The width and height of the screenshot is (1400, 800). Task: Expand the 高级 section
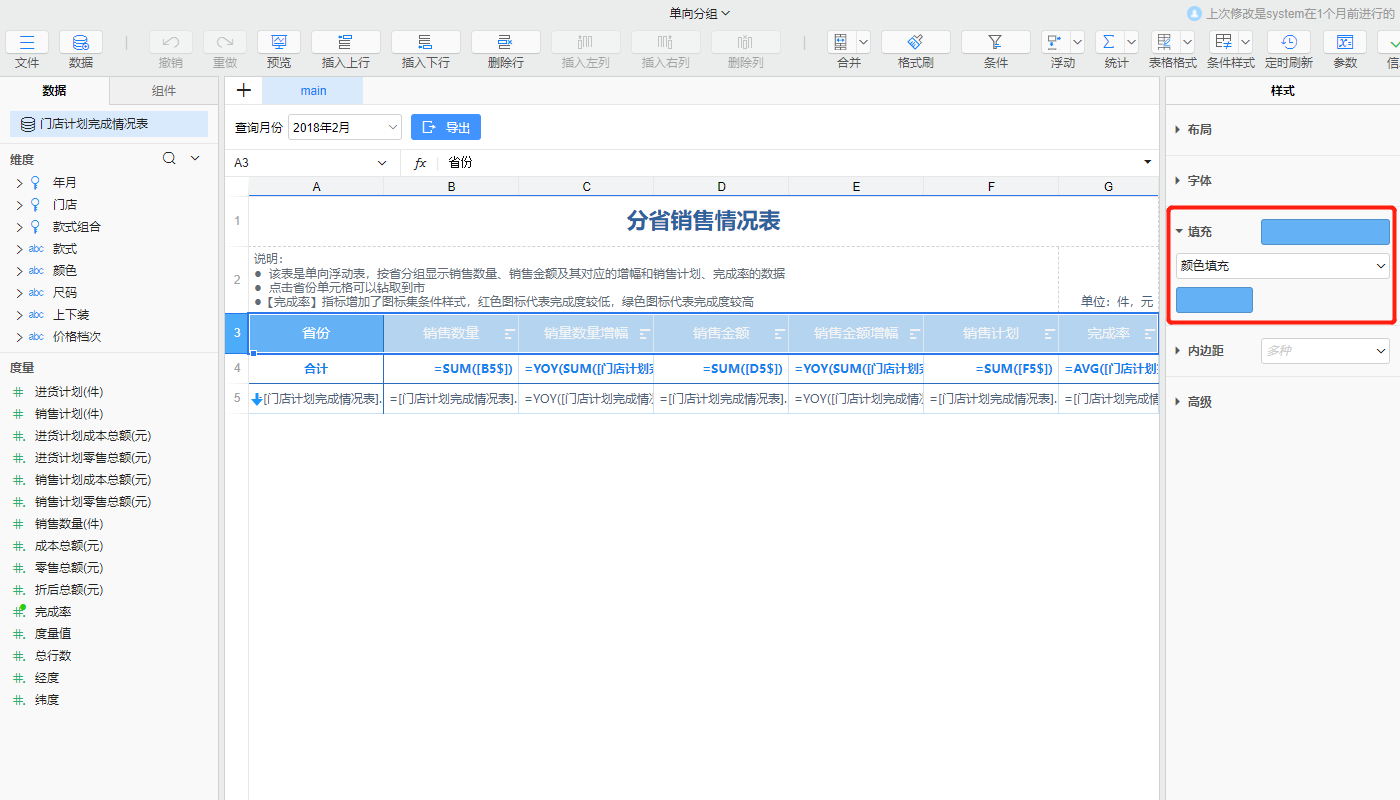(x=1180, y=402)
